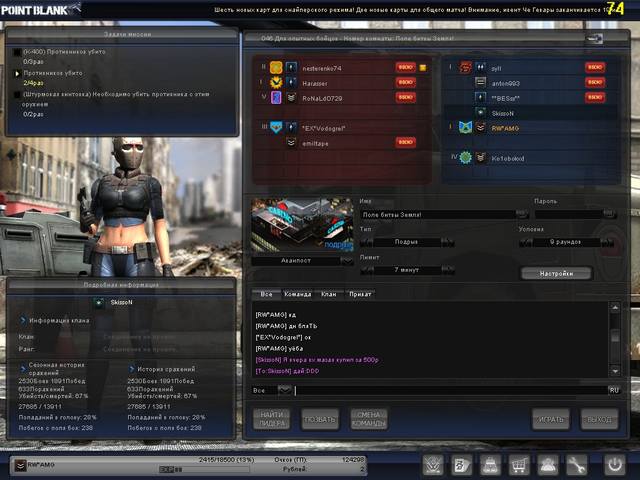Open the map selection dropdown arrow
Viewport: 640px width, 480px height.
(347, 260)
